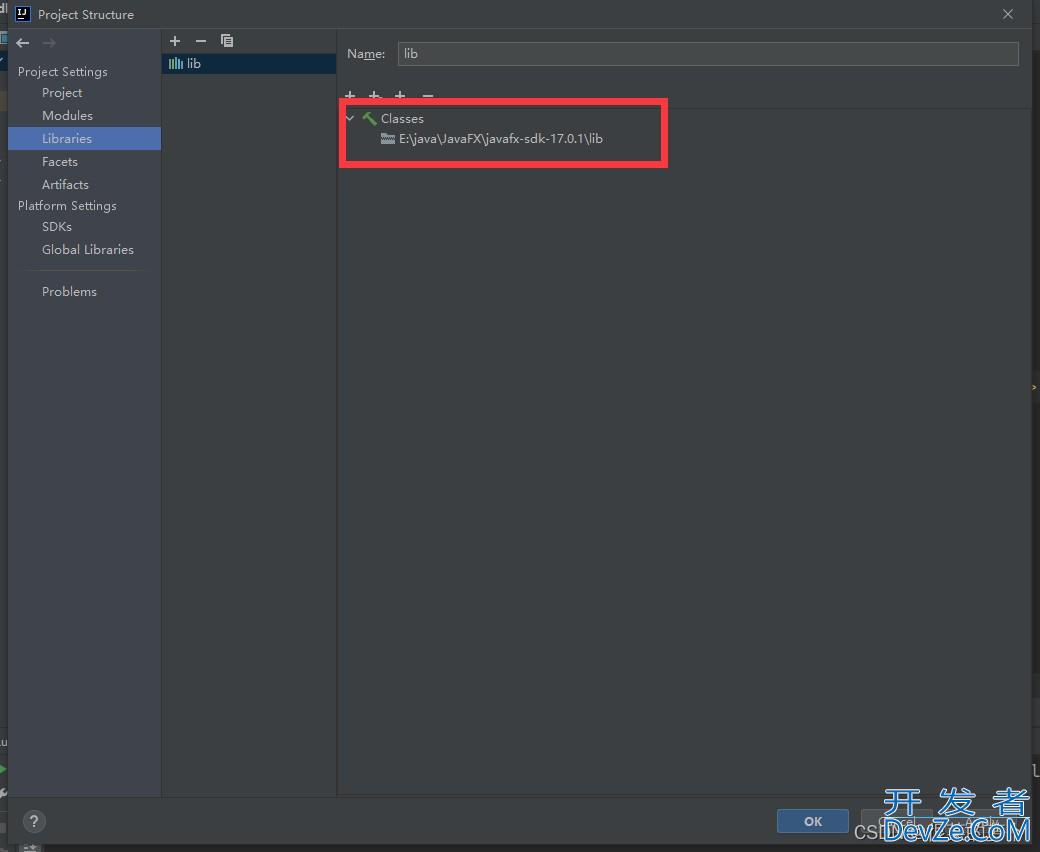This screenshot has width=1040, height=852.
Task: Click the IntelliJ logo in title bar
Action: [22, 14]
